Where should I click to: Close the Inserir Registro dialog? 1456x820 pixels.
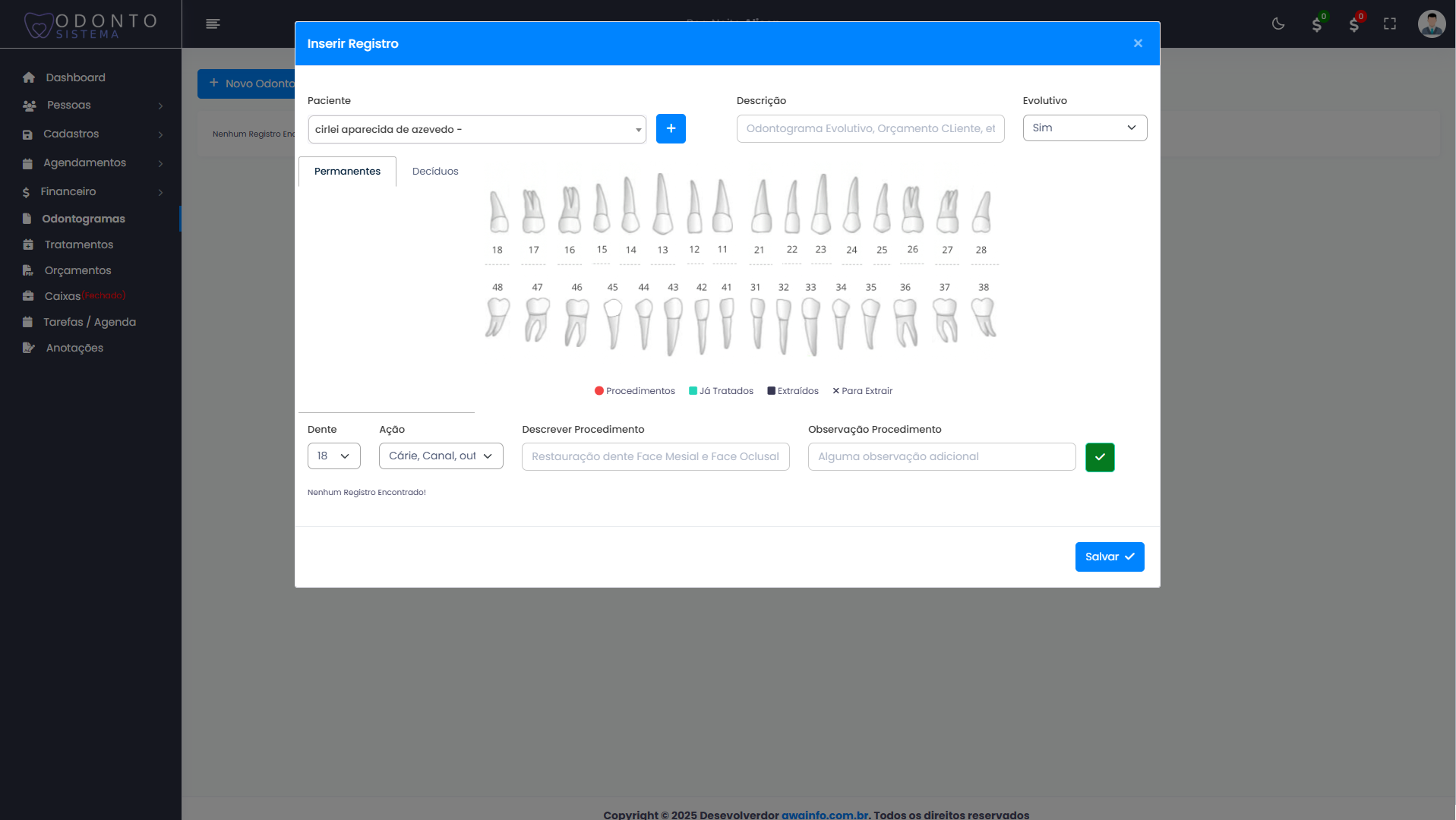click(1138, 44)
